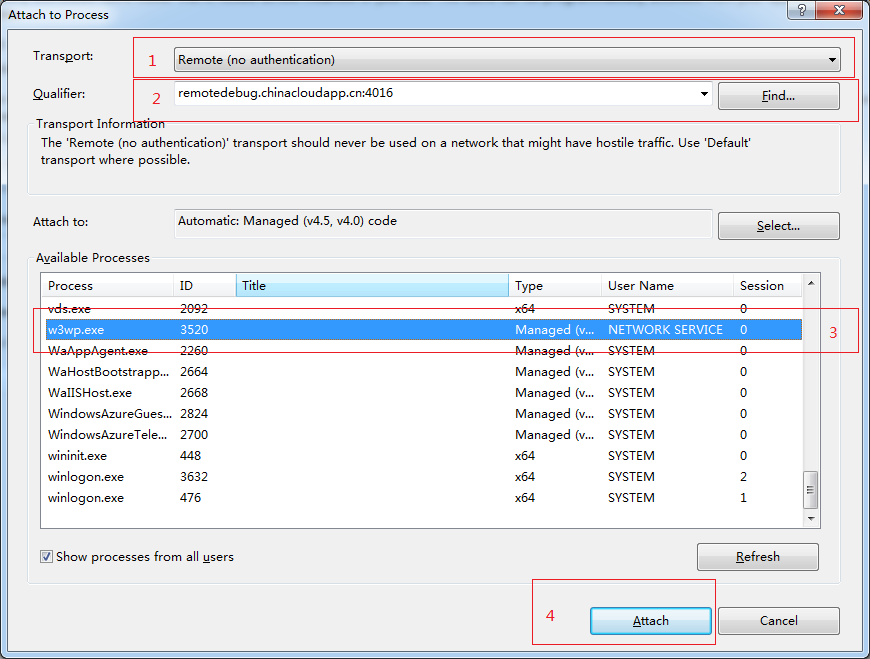
Task: Click the process list scroll down arrow
Action: (x=811, y=519)
